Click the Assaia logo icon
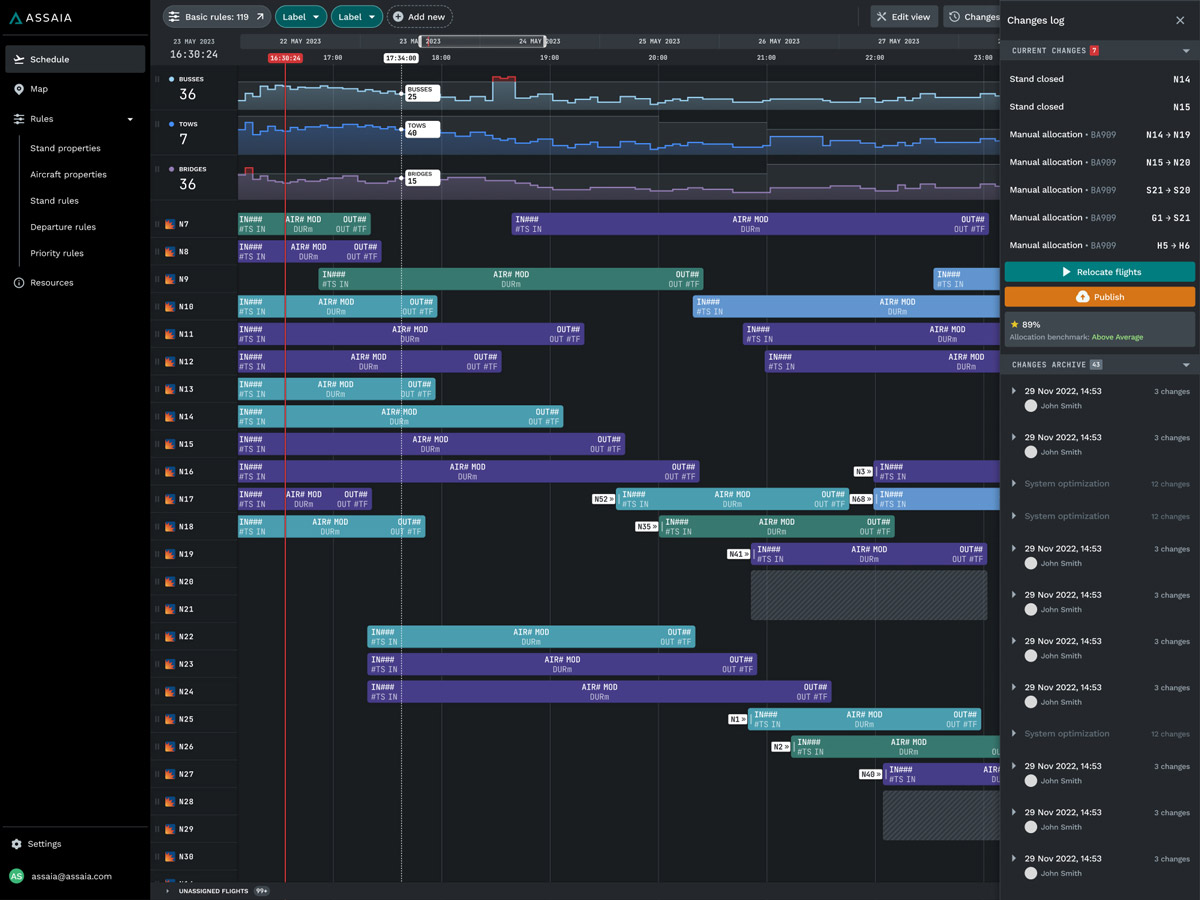This screenshot has height=900, width=1200. pos(16,18)
